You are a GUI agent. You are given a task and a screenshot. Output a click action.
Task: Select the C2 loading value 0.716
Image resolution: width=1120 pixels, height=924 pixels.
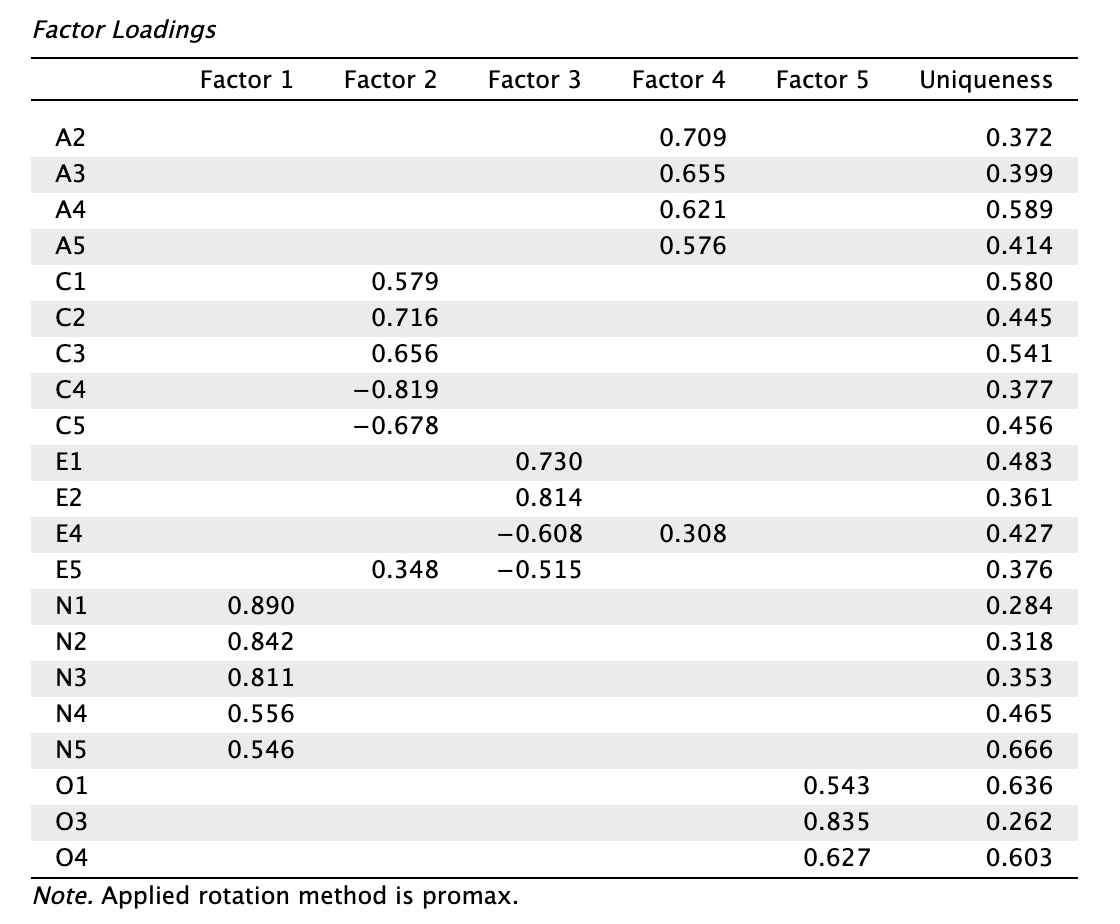click(x=405, y=317)
